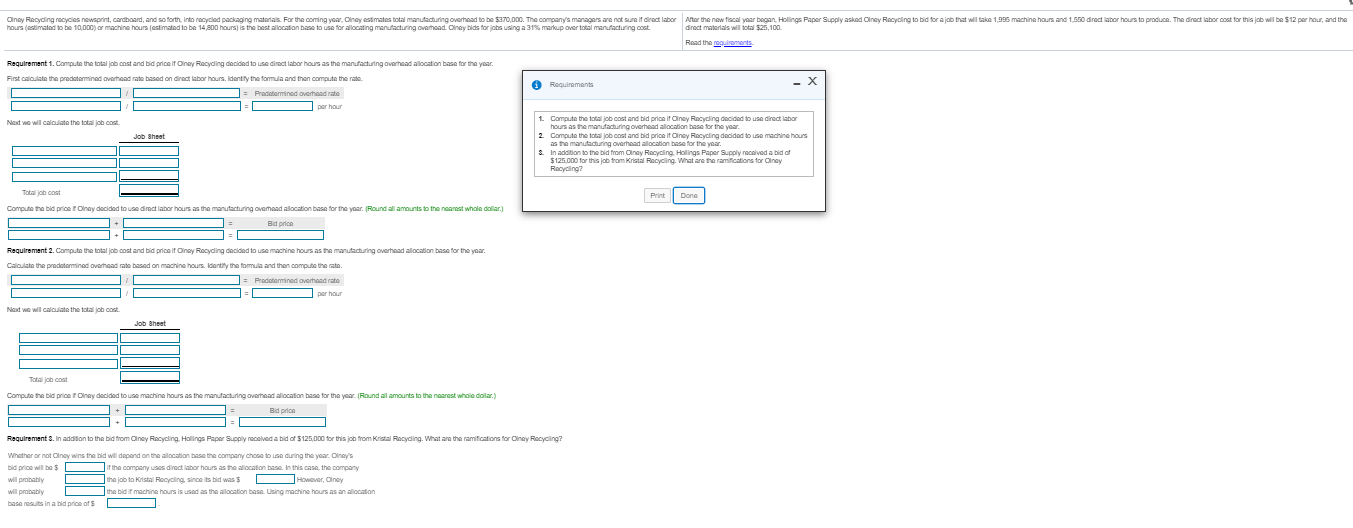Click the 'since its bid was $' field

[275, 479]
